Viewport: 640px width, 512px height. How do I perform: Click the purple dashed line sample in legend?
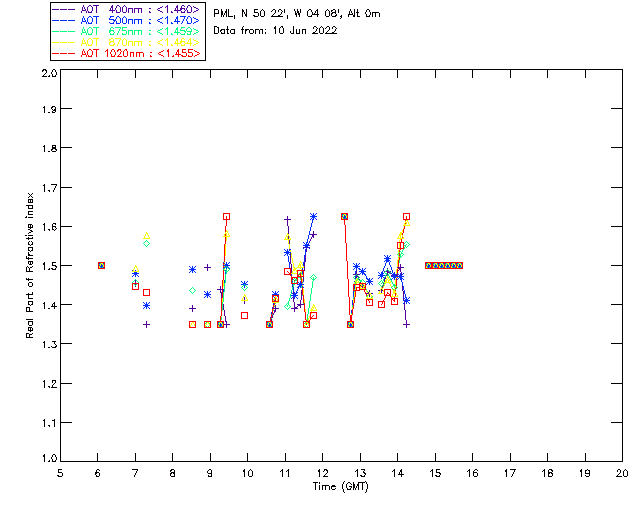[64, 9]
